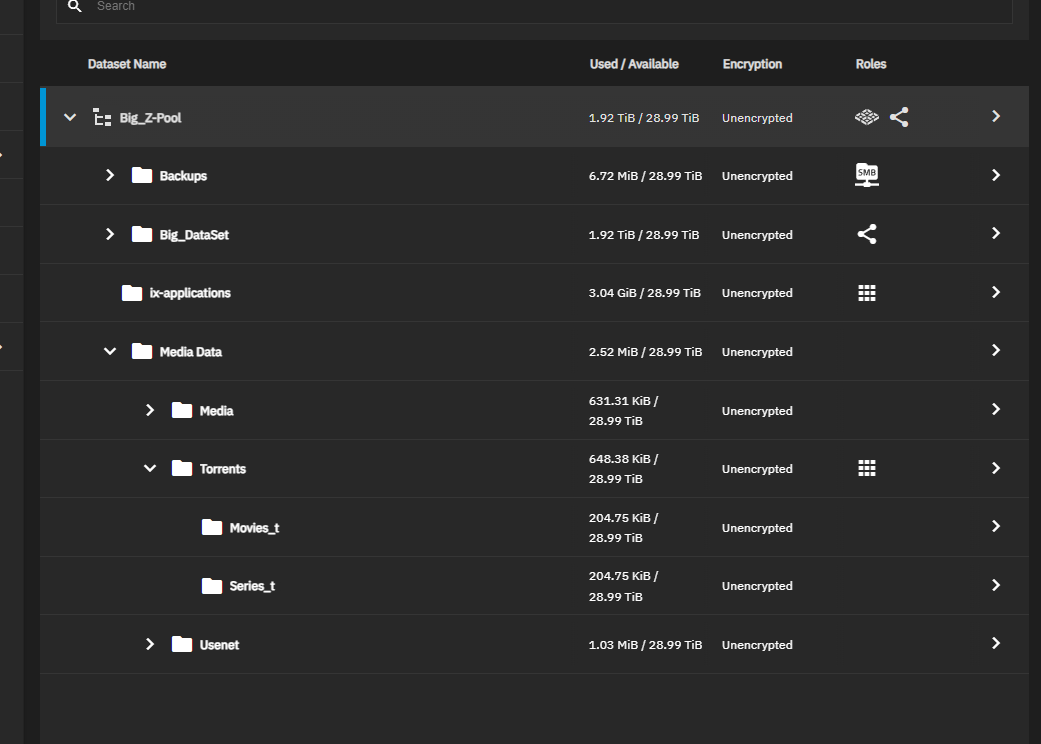The image size is (1041, 744).
Task: Select the Usenet dataset name
Action: pyautogui.click(x=219, y=645)
